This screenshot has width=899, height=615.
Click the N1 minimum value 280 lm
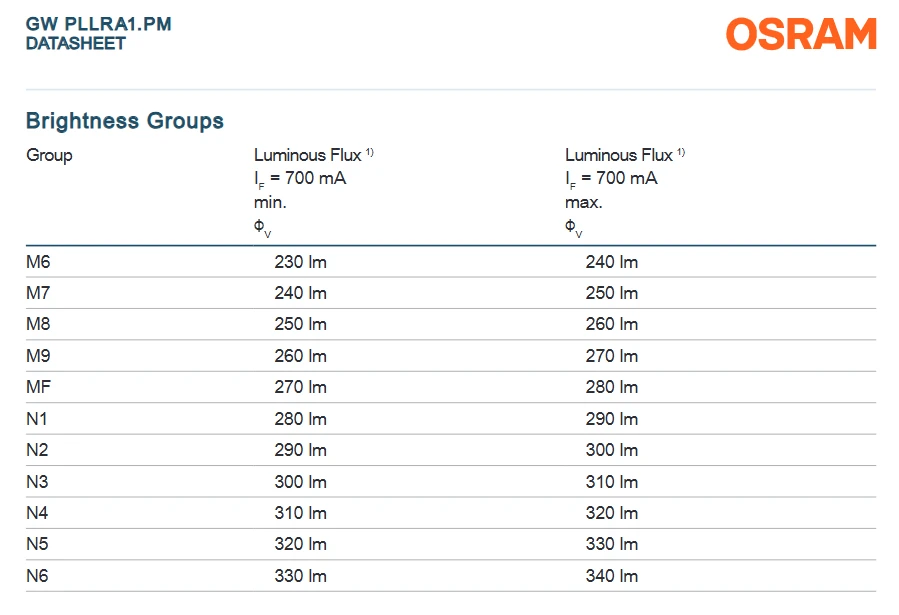300,419
